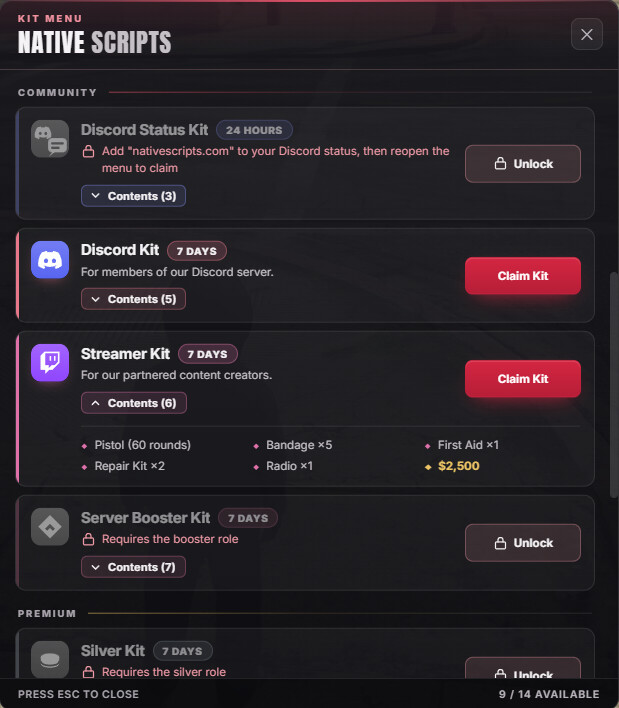Expand Contents (3) of Discord Status Kit

pyautogui.click(x=133, y=196)
